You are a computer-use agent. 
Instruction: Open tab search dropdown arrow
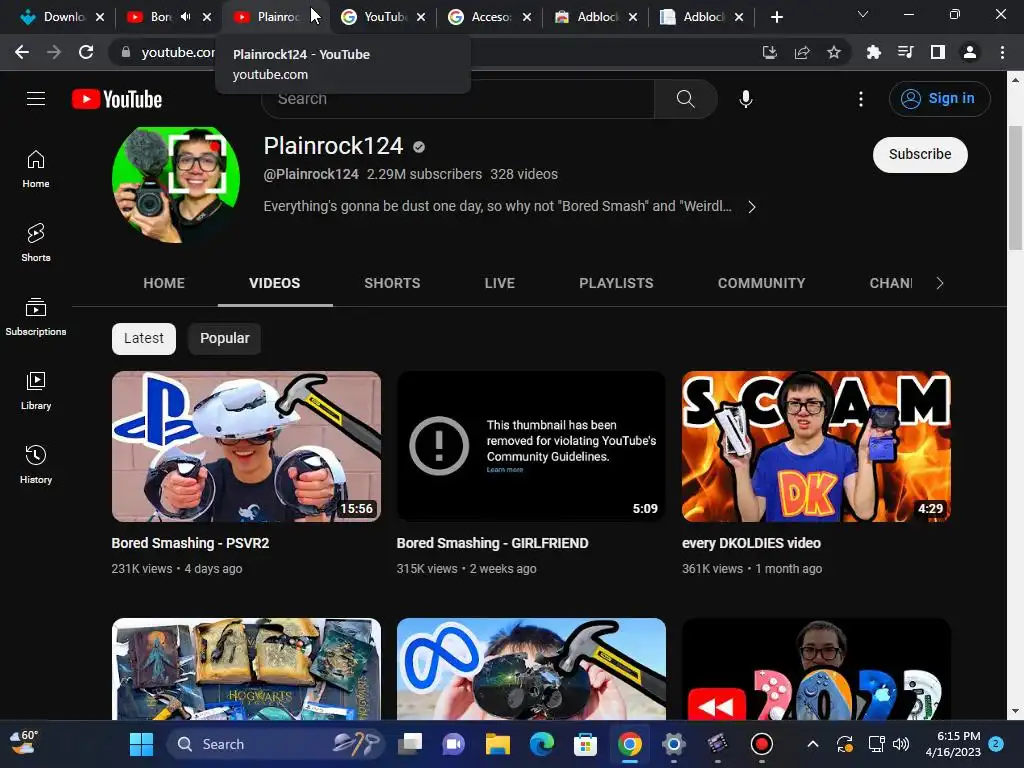point(863,14)
